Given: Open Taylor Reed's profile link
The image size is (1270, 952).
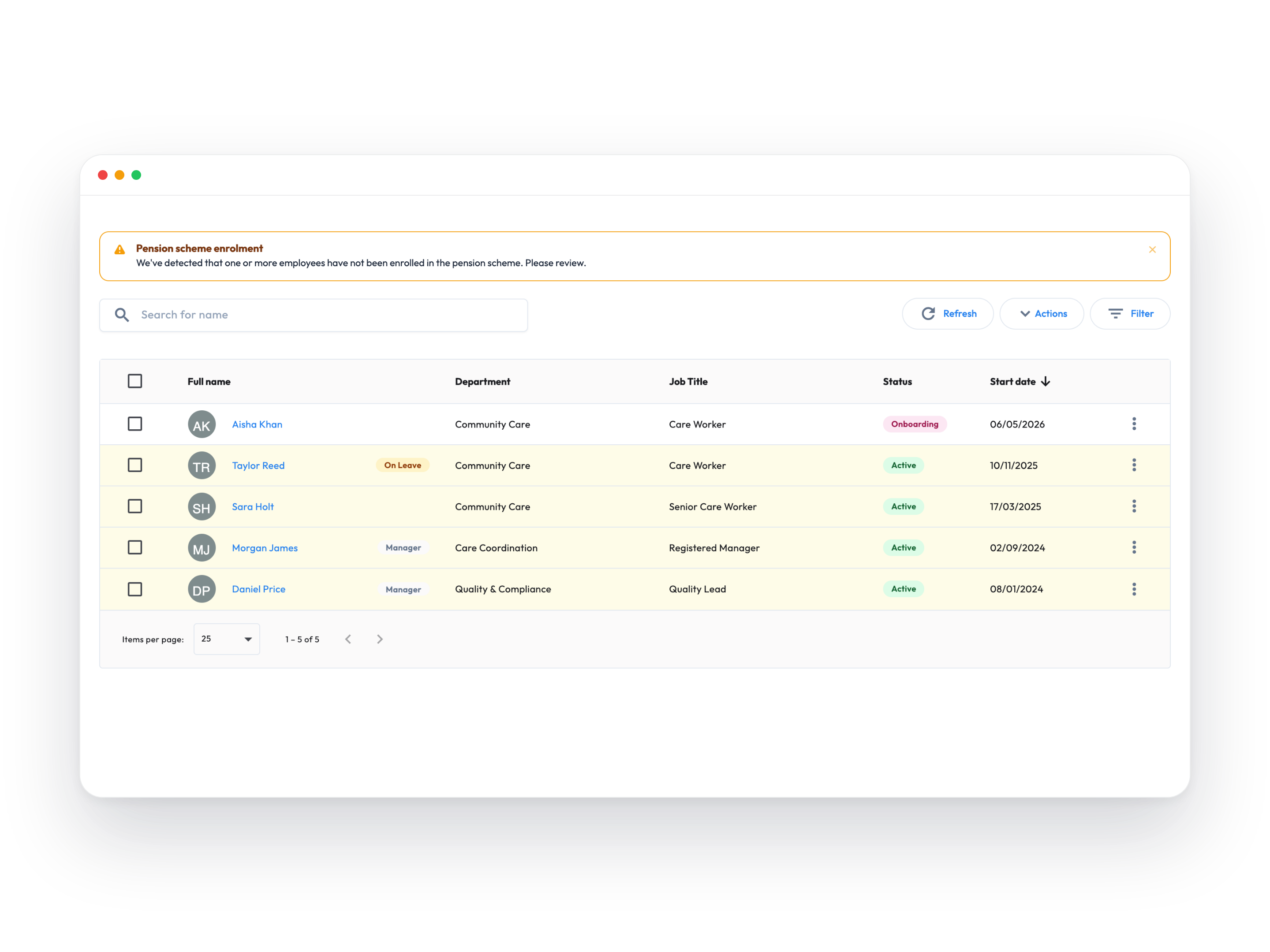Looking at the screenshot, I should [x=258, y=465].
